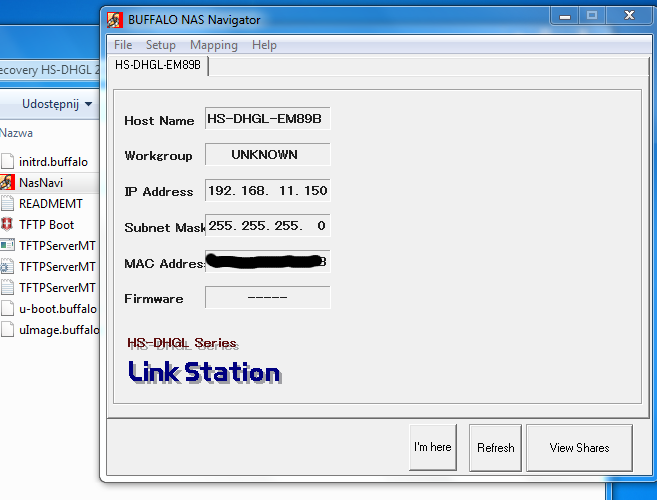
Task: Click the Refresh button
Action: tap(495, 448)
